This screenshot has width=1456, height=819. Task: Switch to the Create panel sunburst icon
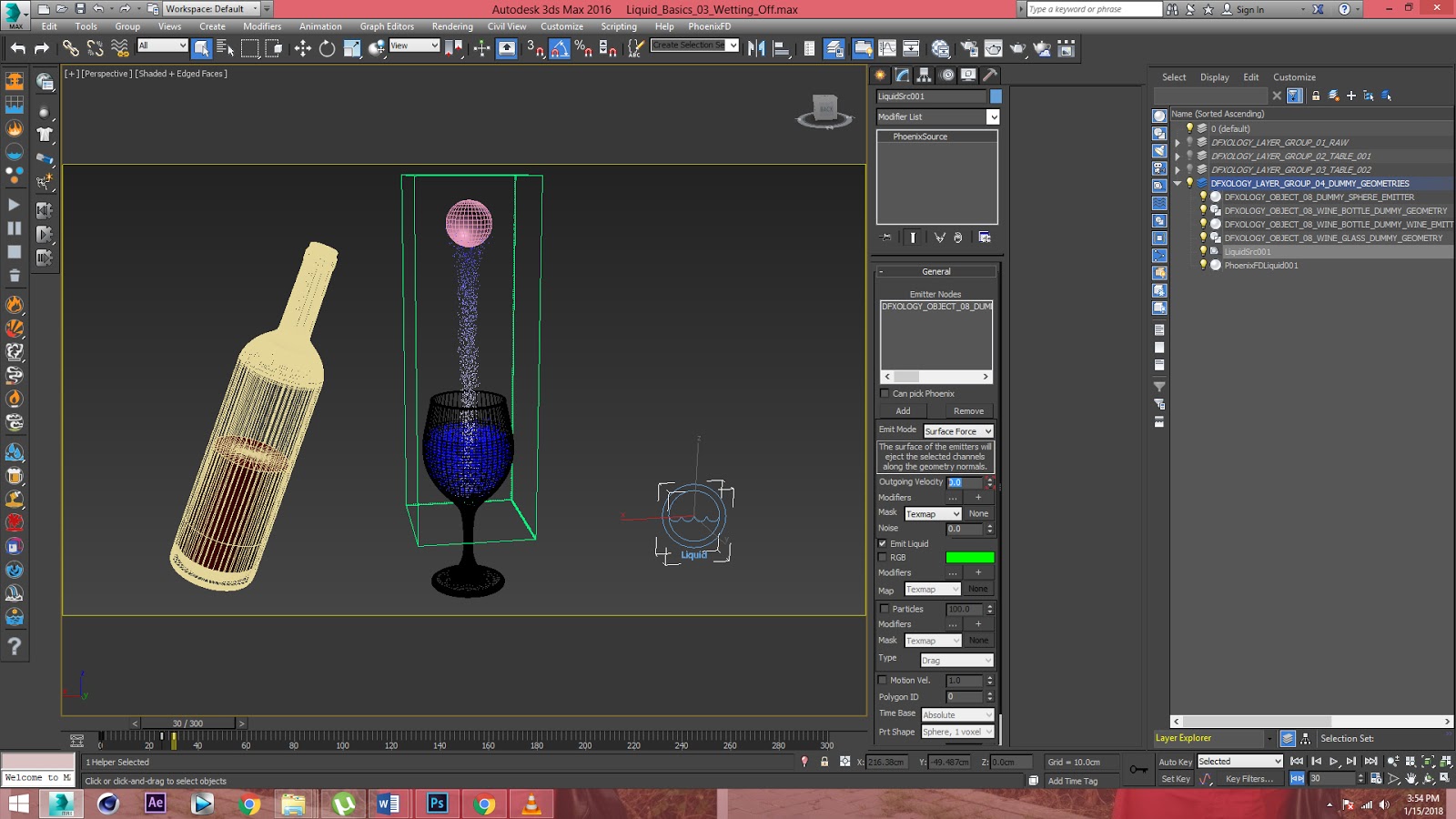click(880, 77)
